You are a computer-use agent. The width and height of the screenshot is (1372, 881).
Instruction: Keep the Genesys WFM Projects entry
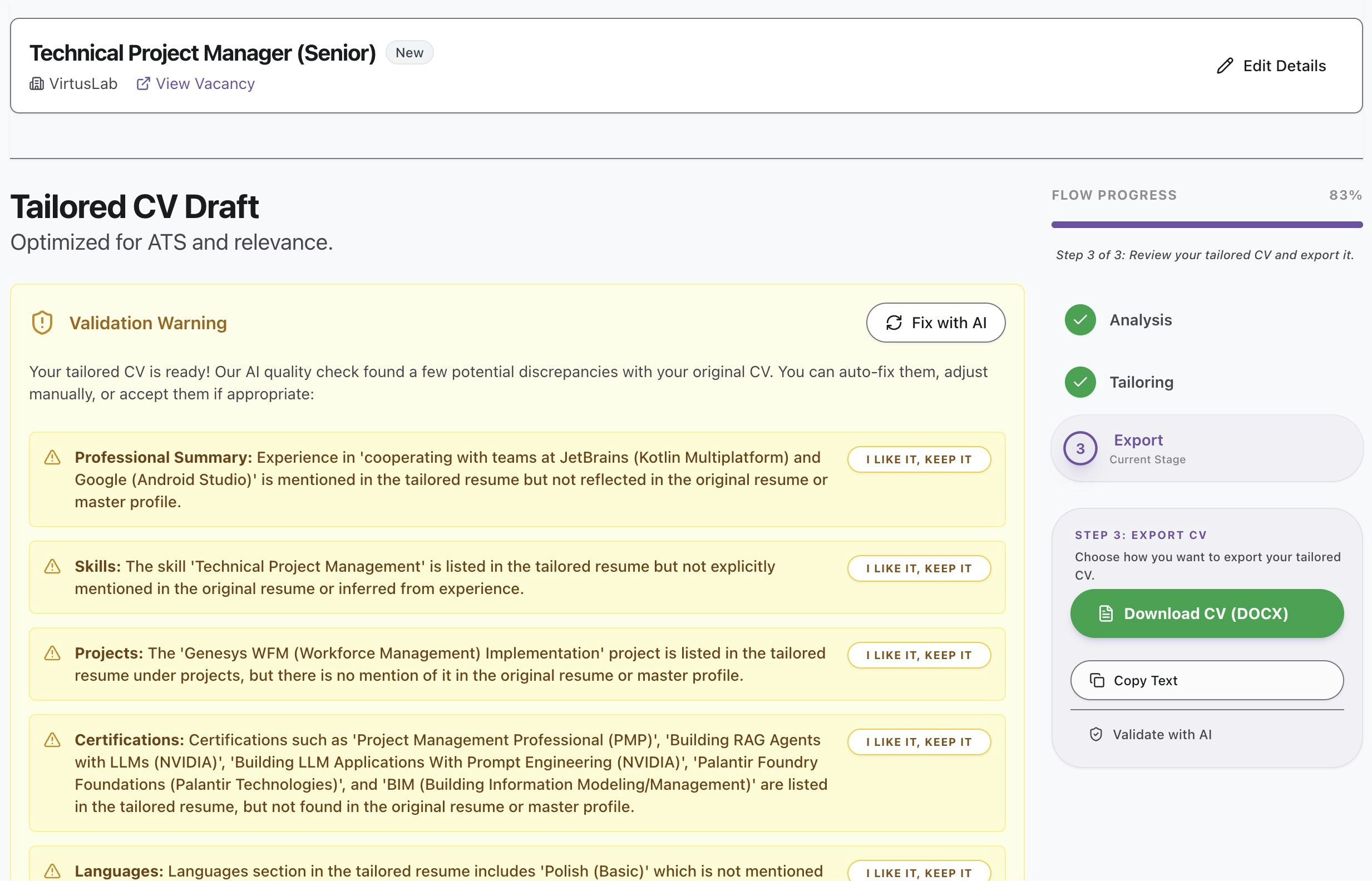coord(919,655)
